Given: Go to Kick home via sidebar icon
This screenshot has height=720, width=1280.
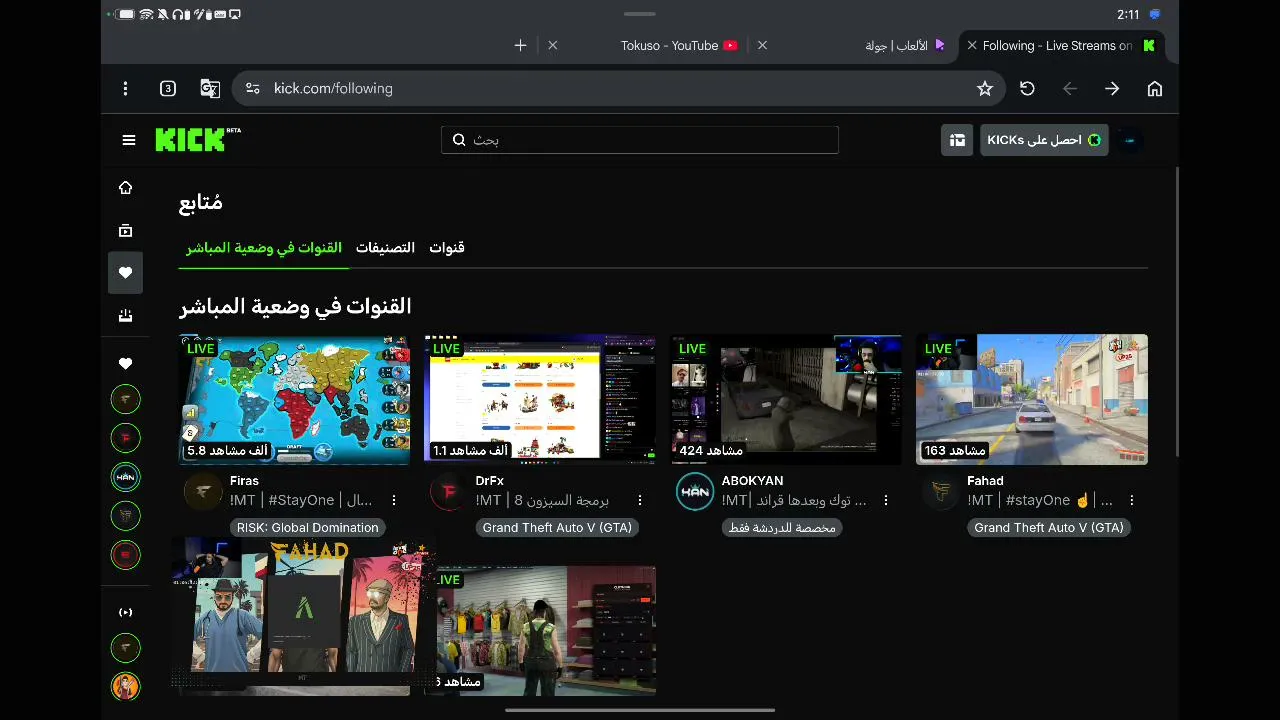Looking at the screenshot, I should [125, 188].
